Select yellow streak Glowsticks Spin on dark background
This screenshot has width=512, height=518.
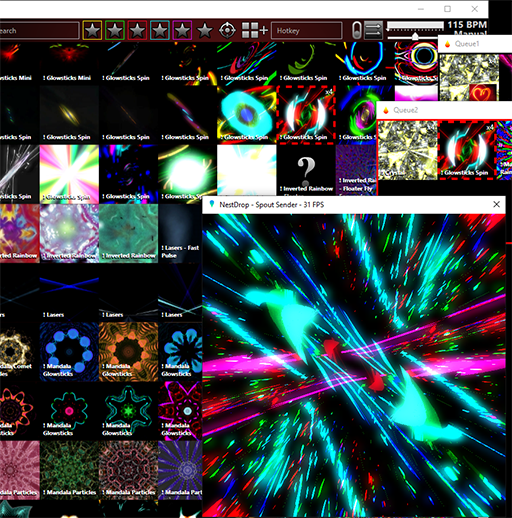pyautogui.click(x=69, y=114)
